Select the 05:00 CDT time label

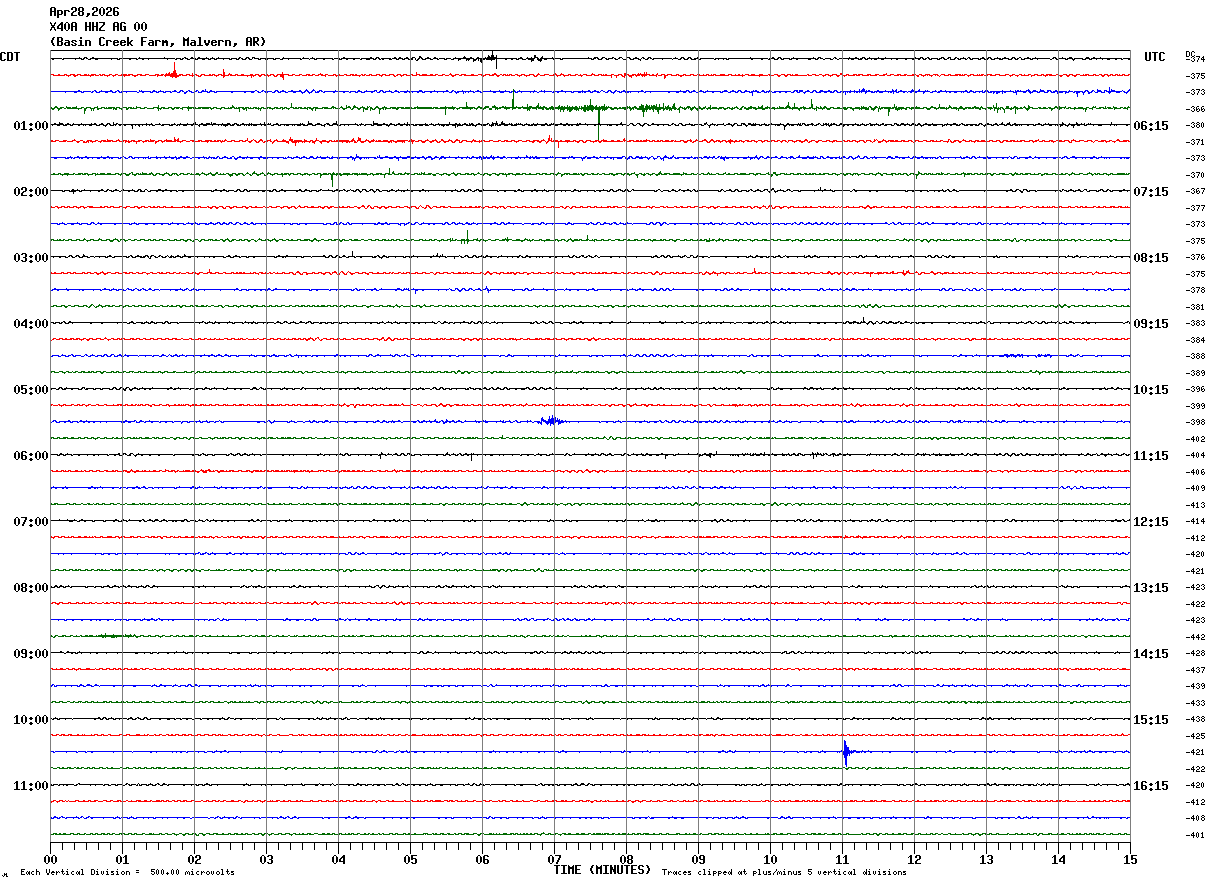tap(31, 390)
